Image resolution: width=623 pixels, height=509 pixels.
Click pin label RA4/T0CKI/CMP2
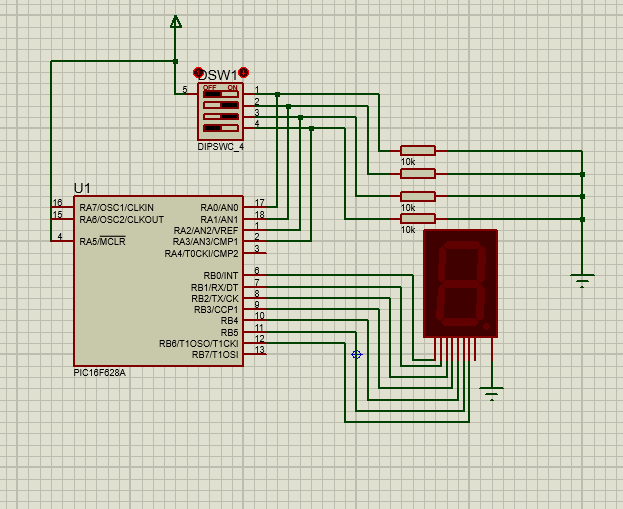click(x=201, y=254)
